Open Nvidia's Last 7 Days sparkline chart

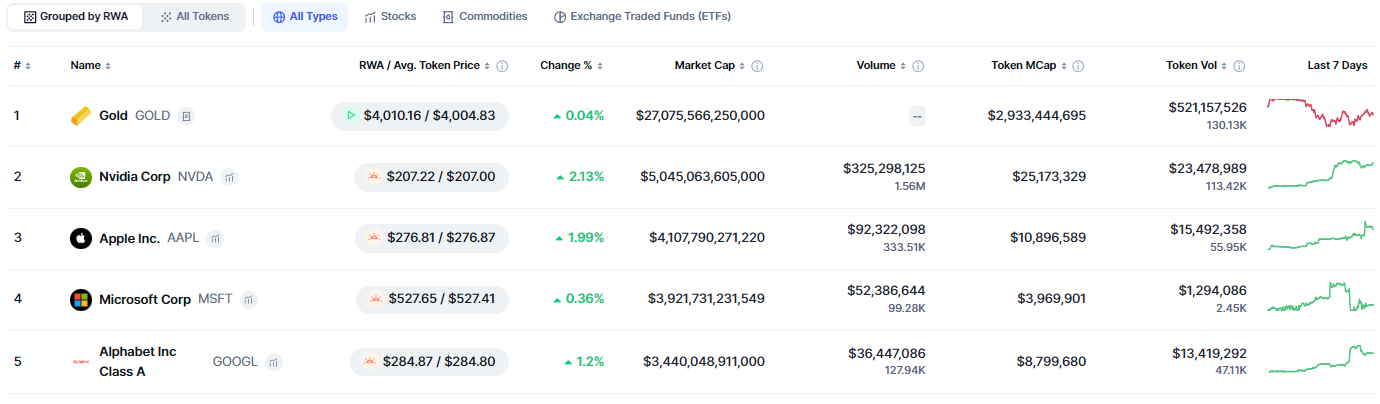[1320, 175]
